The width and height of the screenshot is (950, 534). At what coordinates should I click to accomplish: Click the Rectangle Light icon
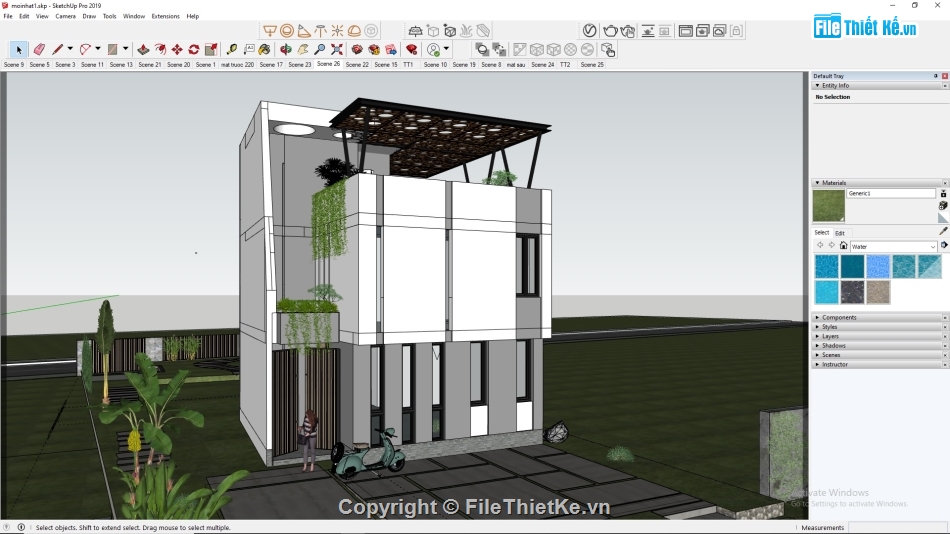tap(270, 30)
